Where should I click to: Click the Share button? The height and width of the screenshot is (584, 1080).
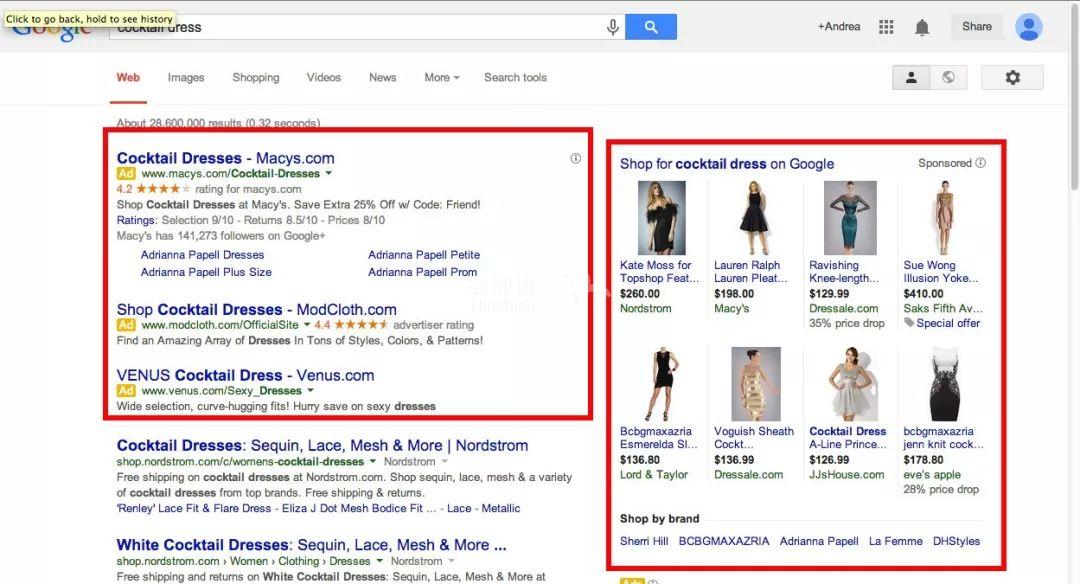pos(977,27)
